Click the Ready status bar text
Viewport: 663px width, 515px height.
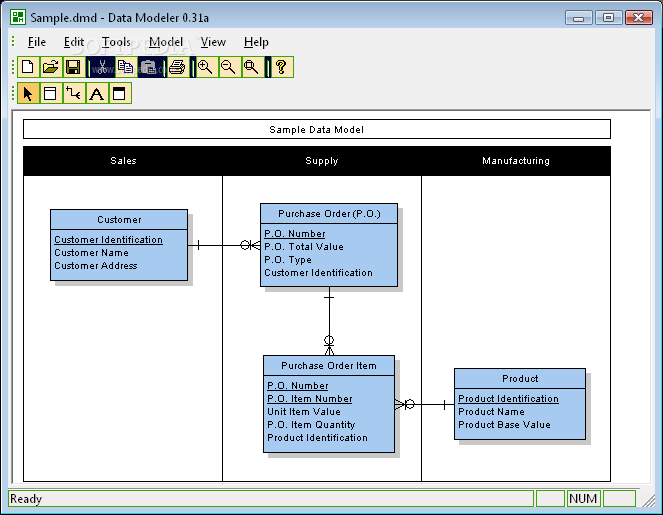coord(26,499)
